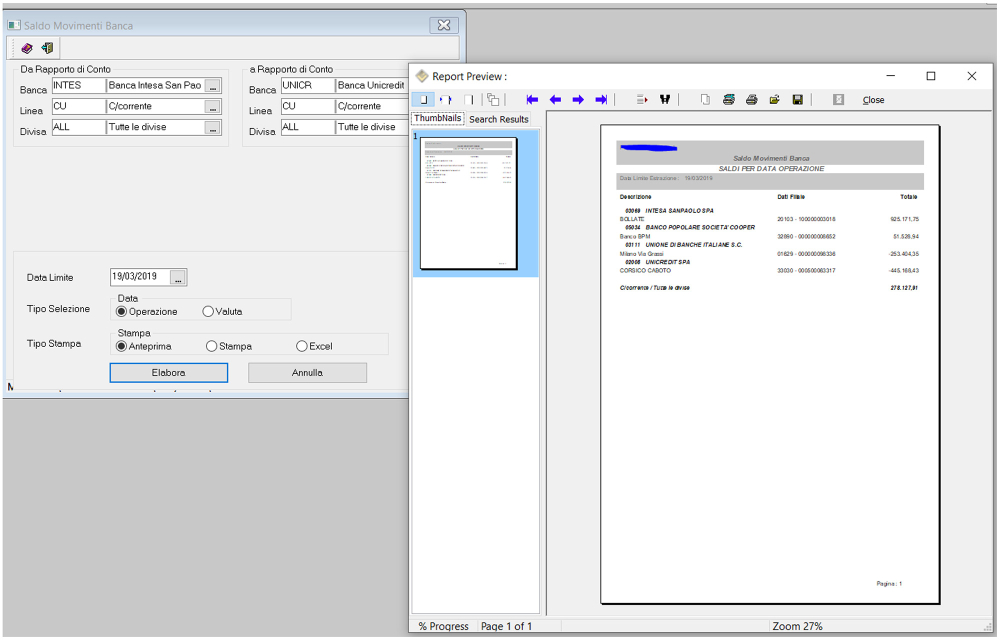Switch to the Search Results tab

(498, 119)
